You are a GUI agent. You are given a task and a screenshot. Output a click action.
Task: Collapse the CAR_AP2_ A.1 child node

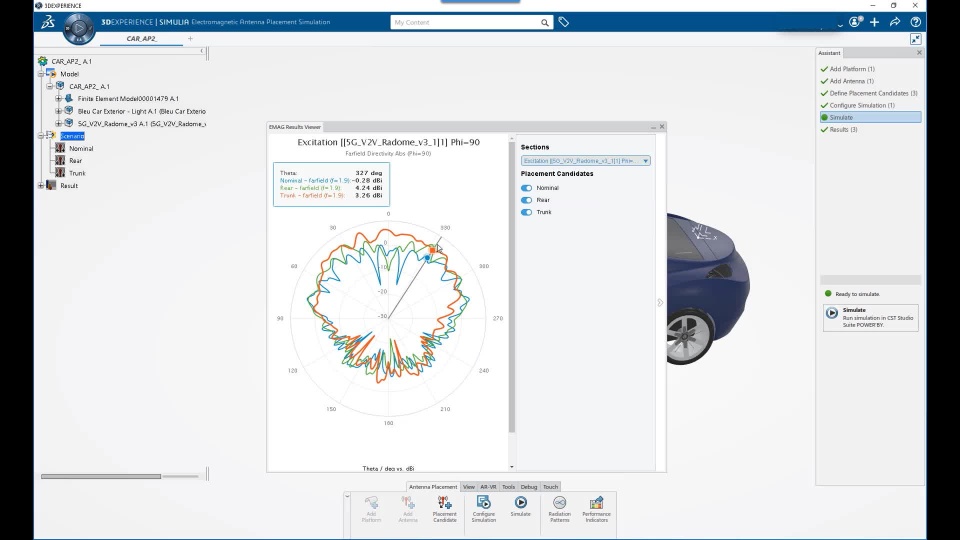(50, 86)
